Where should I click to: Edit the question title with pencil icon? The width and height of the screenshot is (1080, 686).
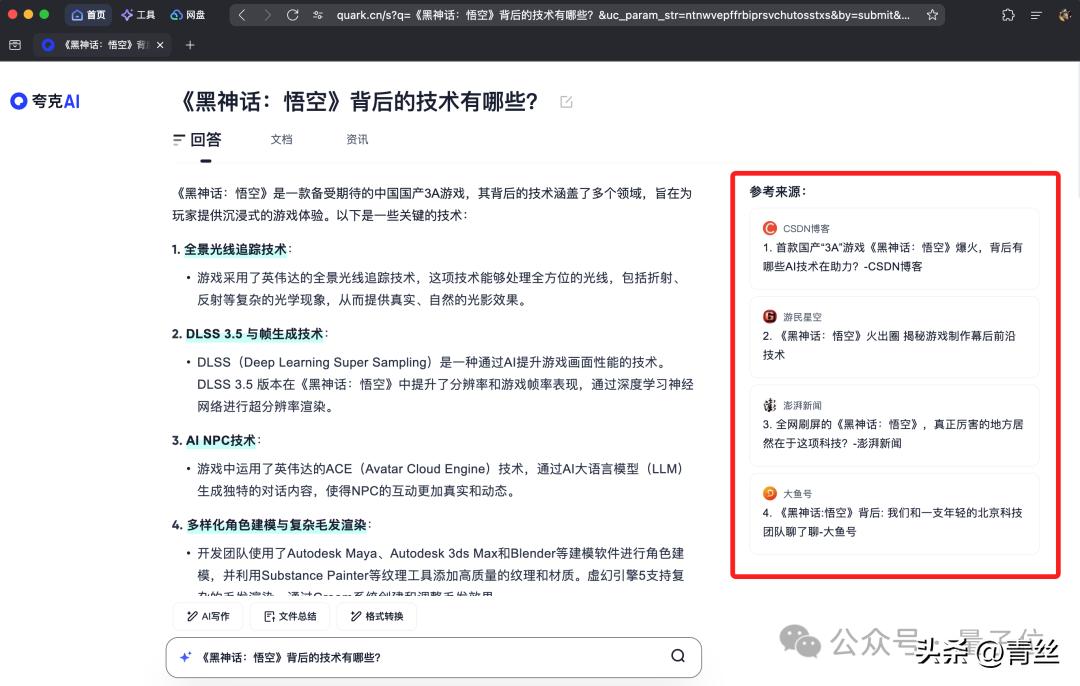(566, 102)
